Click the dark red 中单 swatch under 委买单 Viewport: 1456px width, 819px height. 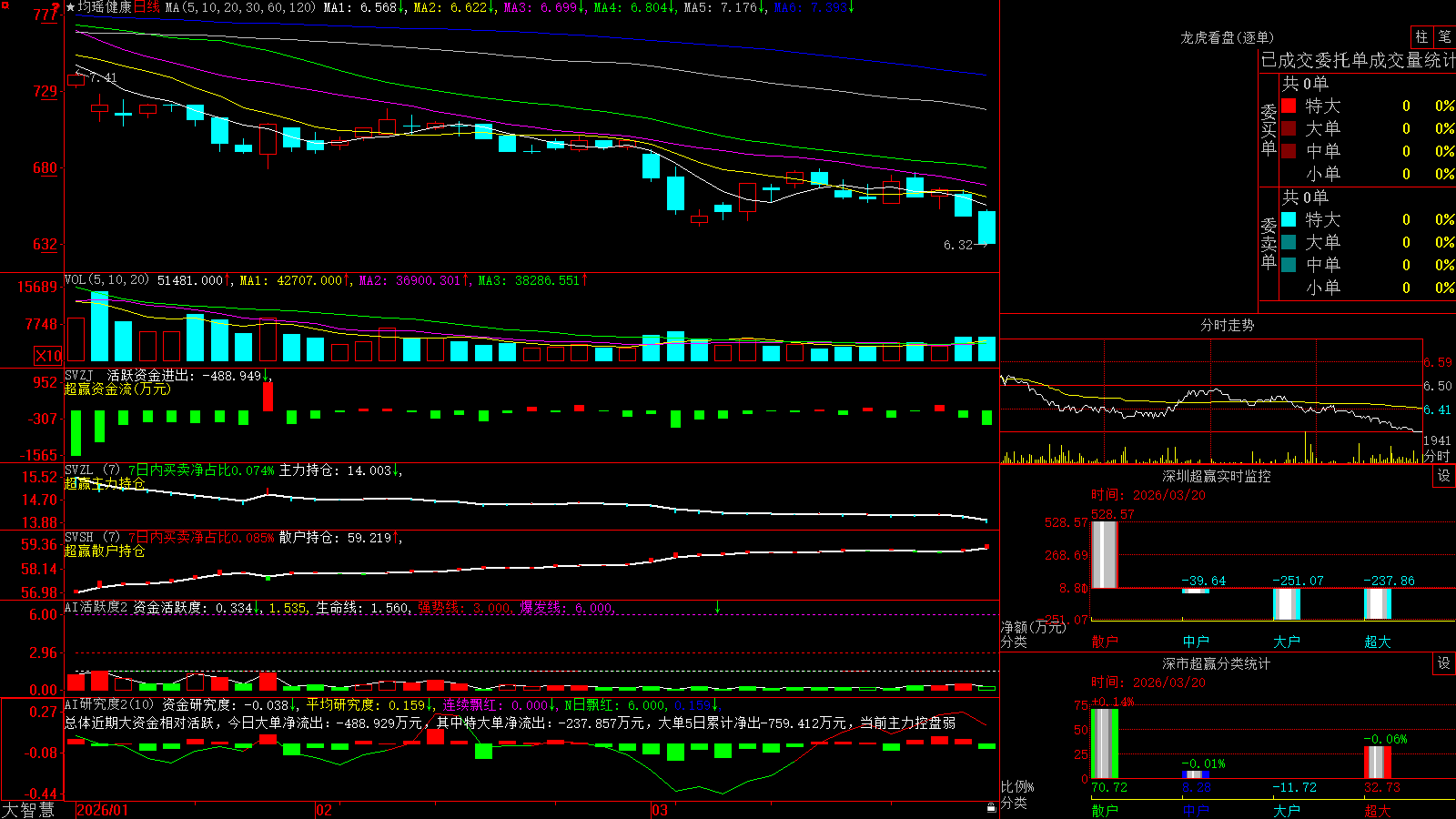pos(1289,151)
